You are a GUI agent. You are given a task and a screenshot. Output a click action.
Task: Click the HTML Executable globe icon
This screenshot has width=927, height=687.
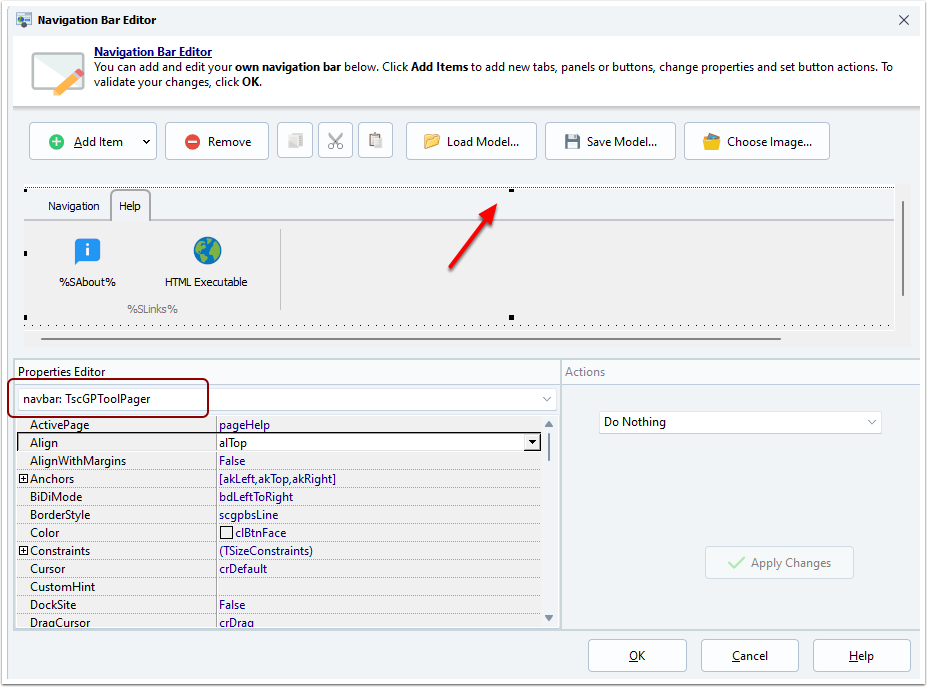coord(207,251)
